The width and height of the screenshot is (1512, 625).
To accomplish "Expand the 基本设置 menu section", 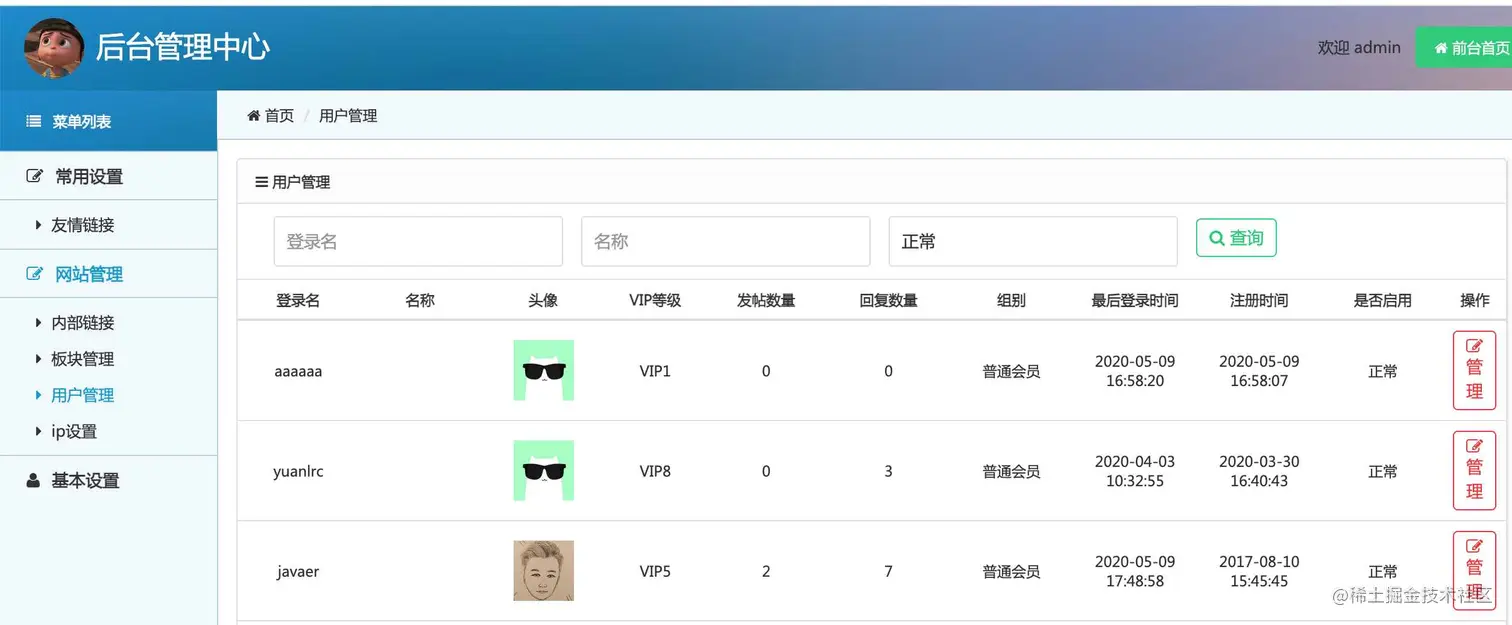I will point(108,481).
